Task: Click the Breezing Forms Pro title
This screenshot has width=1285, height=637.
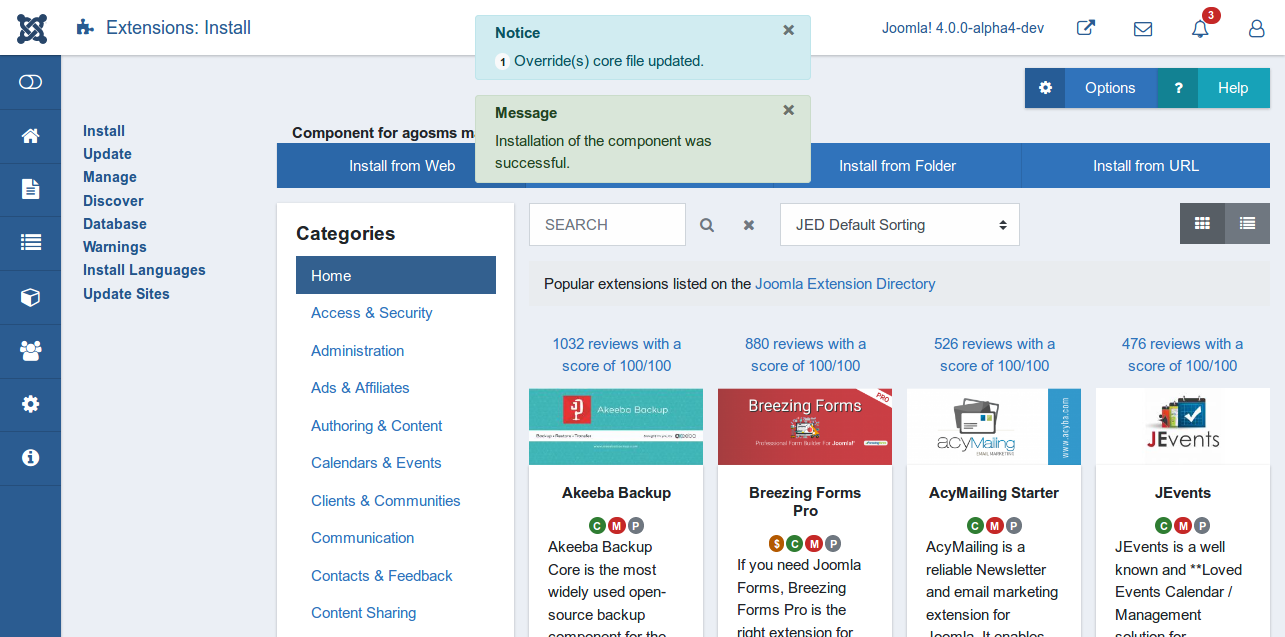Action: (806, 502)
